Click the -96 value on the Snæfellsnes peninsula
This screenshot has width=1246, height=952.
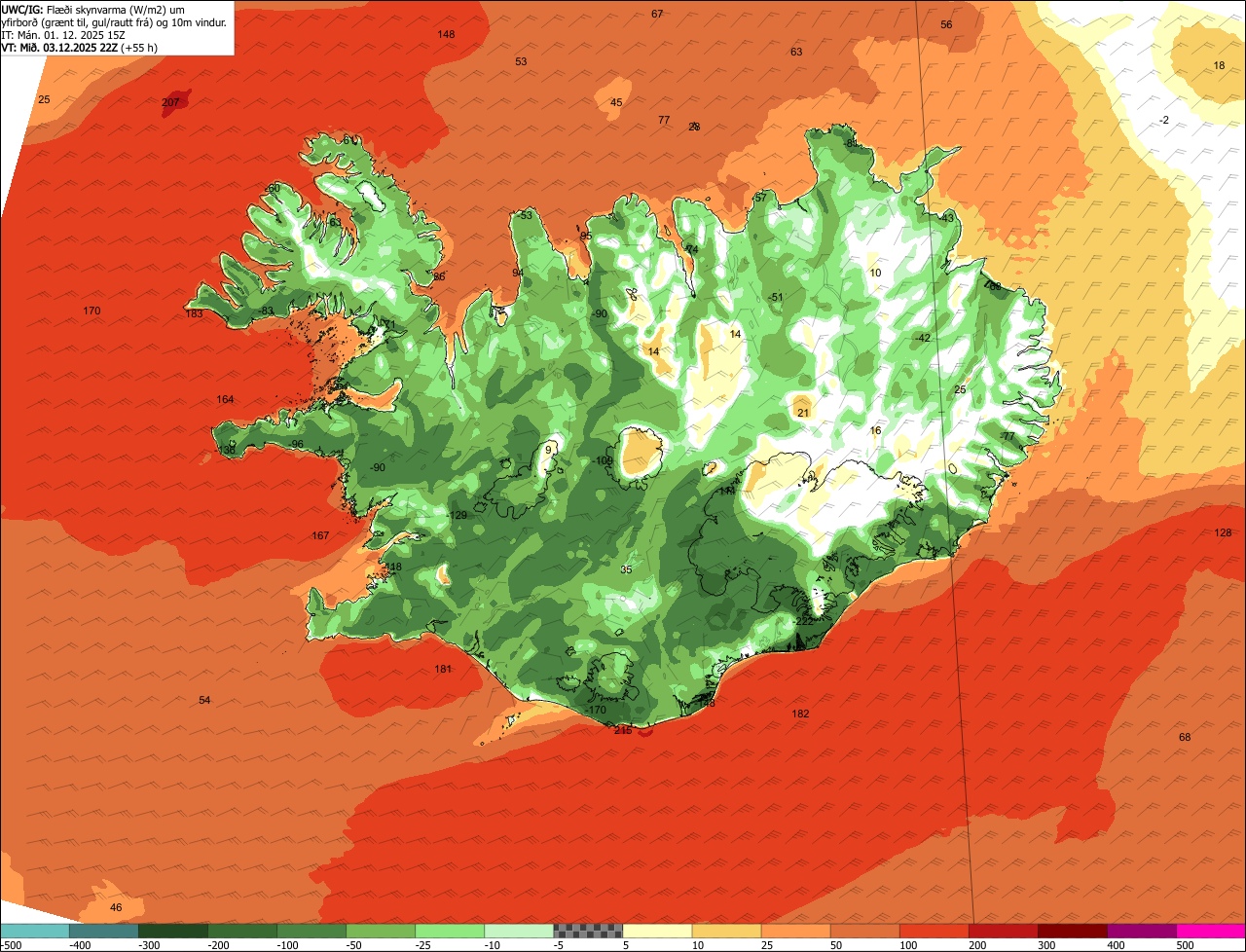[x=296, y=444]
